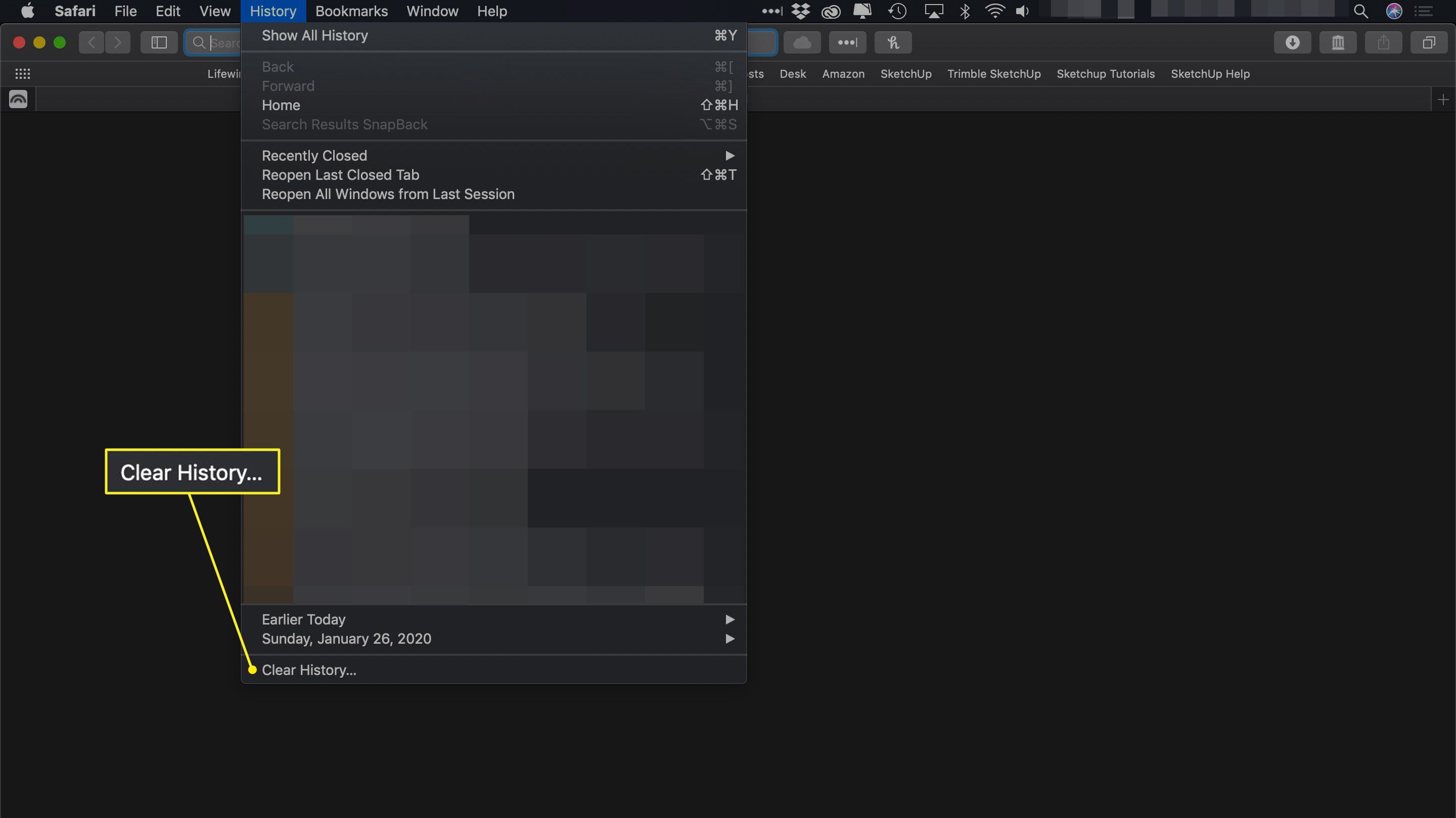The image size is (1456, 818).
Task: Click Reopen Last Closed Tab option
Action: (x=340, y=174)
